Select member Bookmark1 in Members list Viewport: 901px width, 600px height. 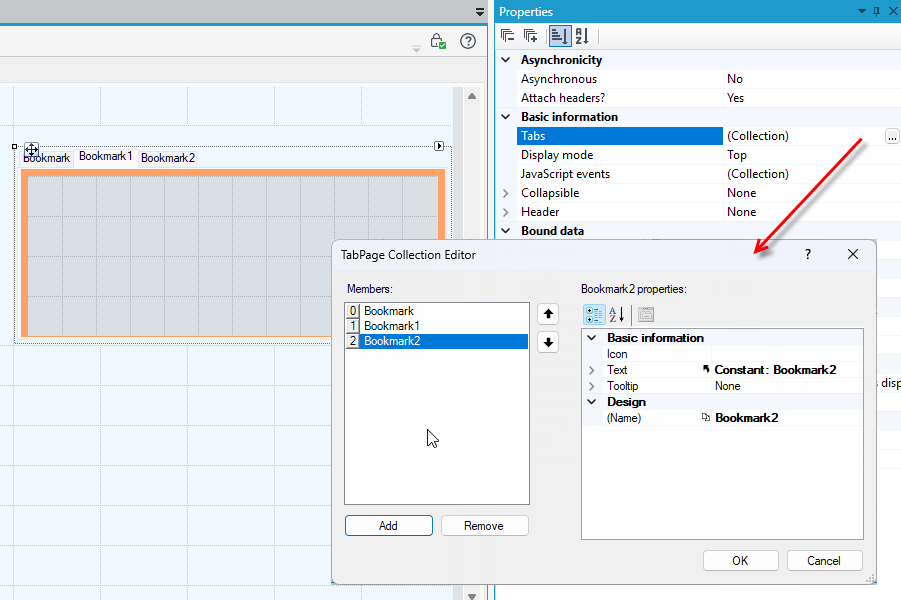click(437, 326)
